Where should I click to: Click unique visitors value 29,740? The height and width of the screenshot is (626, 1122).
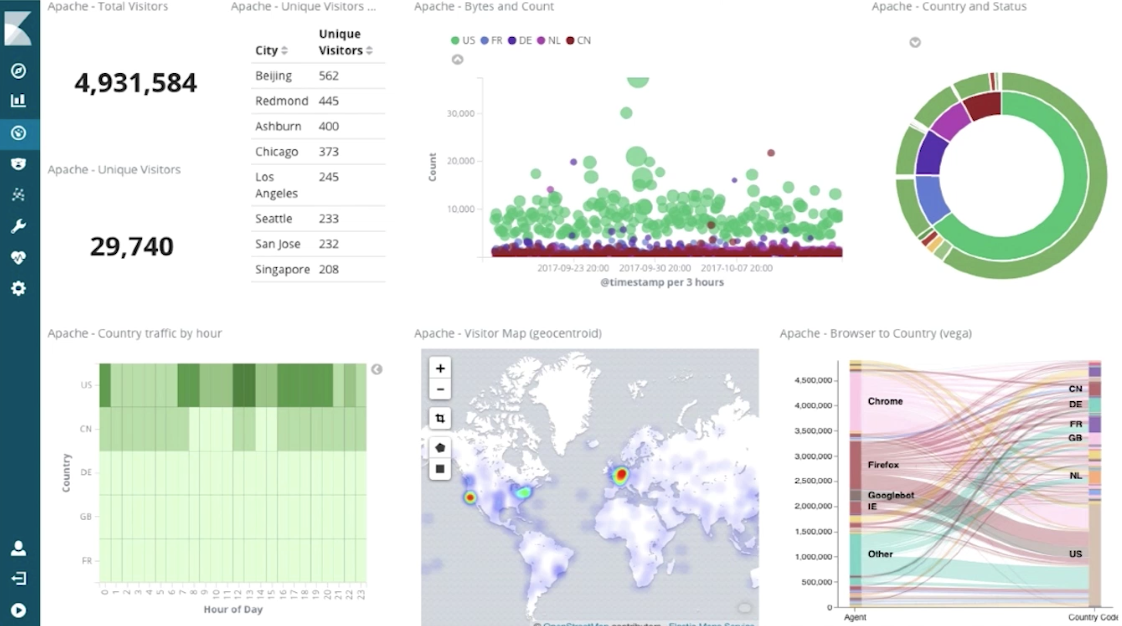click(132, 247)
